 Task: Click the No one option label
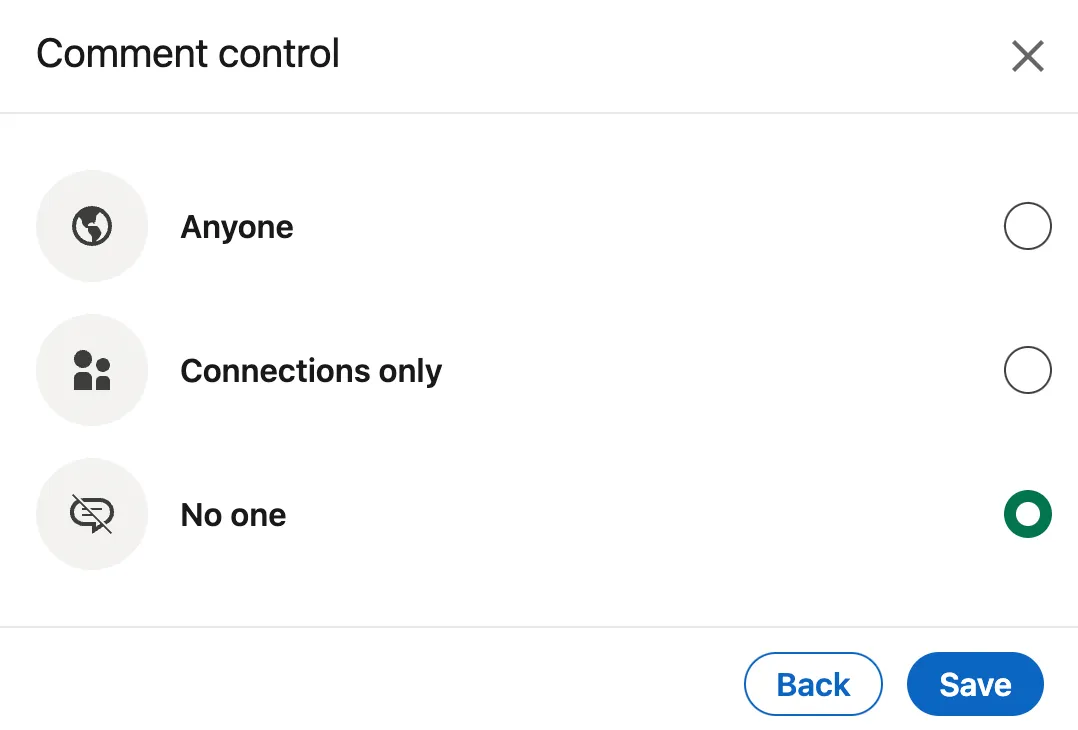(233, 516)
